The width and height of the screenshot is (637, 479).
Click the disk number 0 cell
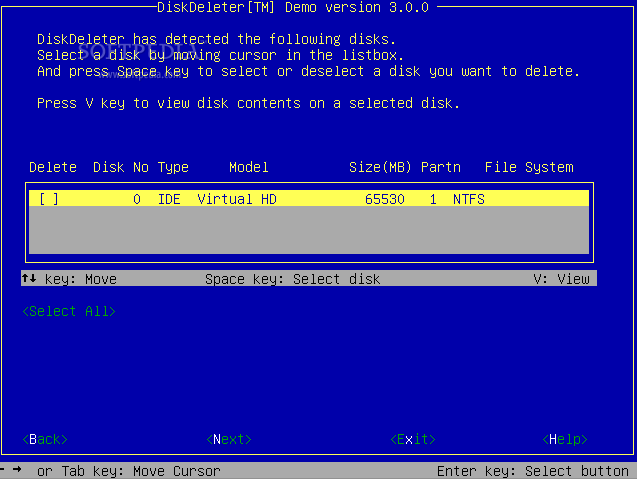137,199
